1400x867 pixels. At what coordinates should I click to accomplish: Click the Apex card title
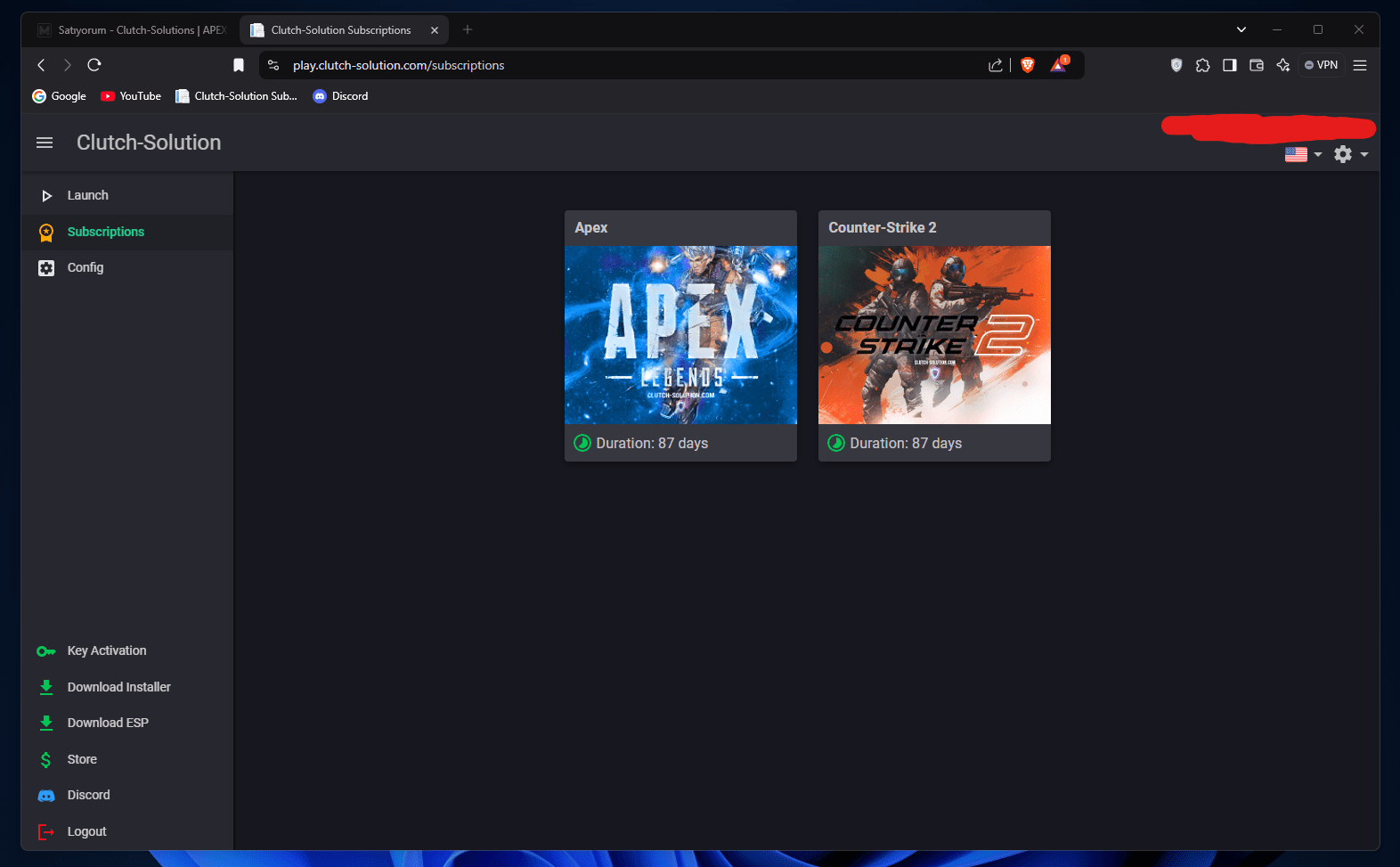point(591,227)
